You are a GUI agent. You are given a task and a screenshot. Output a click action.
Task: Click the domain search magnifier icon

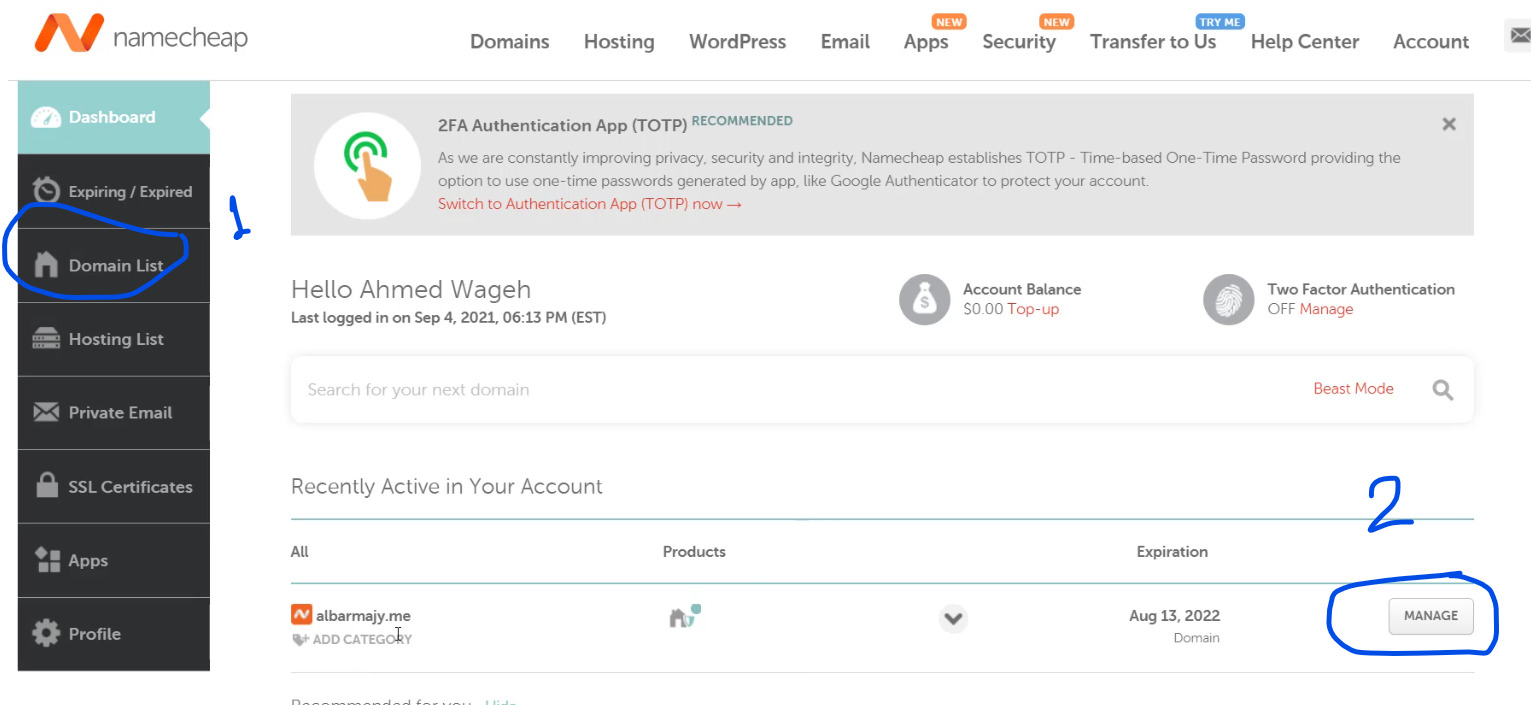tap(1442, 389)
